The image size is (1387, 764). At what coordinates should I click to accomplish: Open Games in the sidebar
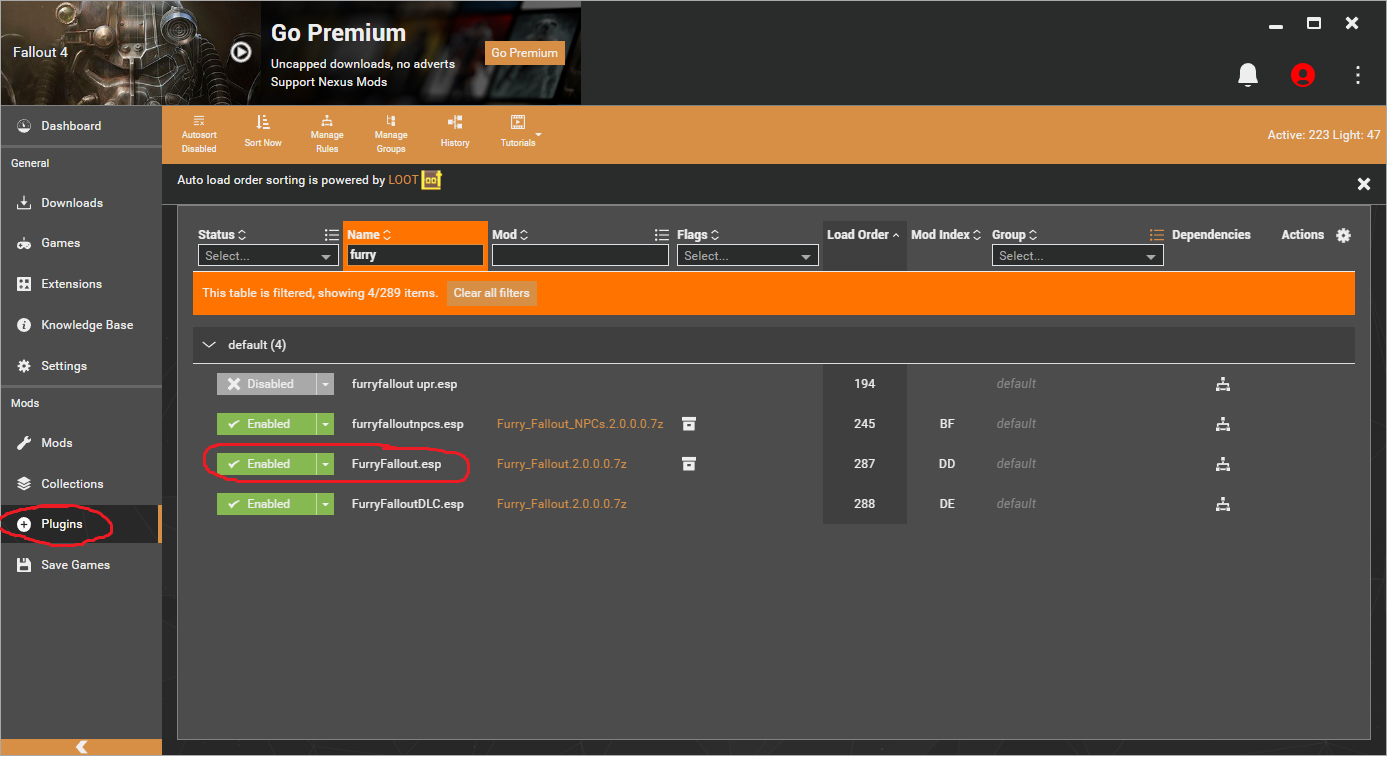[x=80, y=243]
